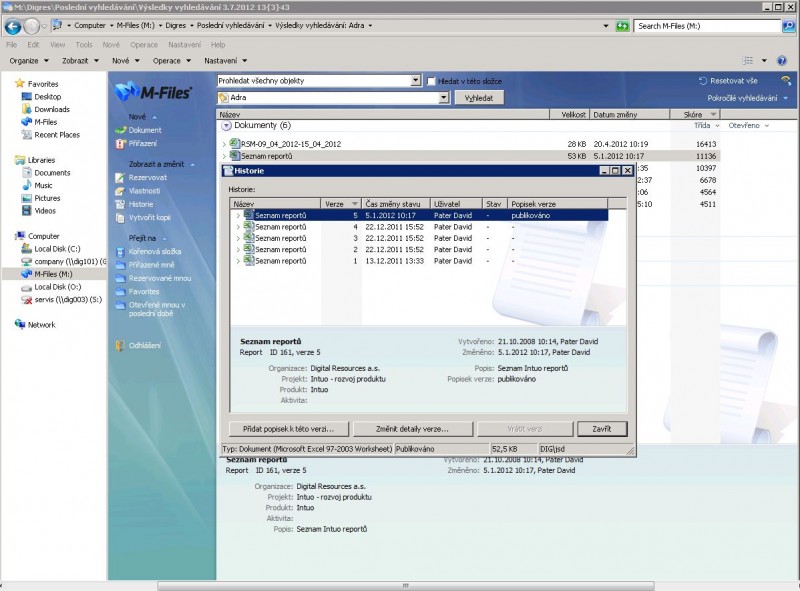Click the Resetovat vše refresh icon
The image size is (800, 591).
point(703,80)
